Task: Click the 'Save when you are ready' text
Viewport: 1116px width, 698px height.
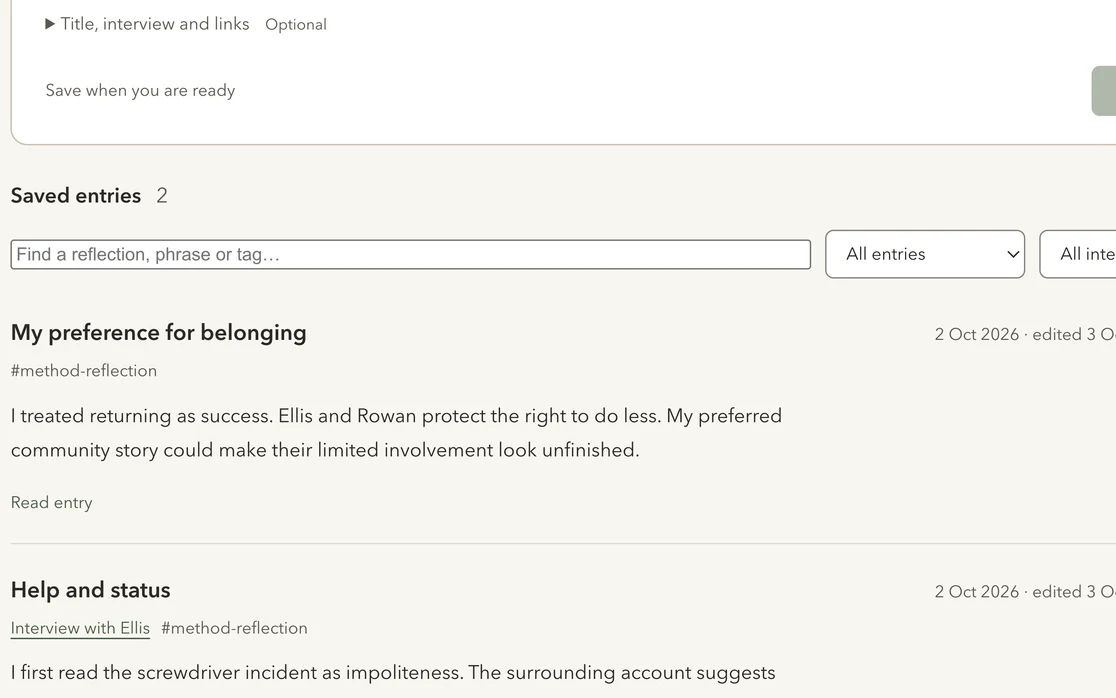Action: click(140, 90)
